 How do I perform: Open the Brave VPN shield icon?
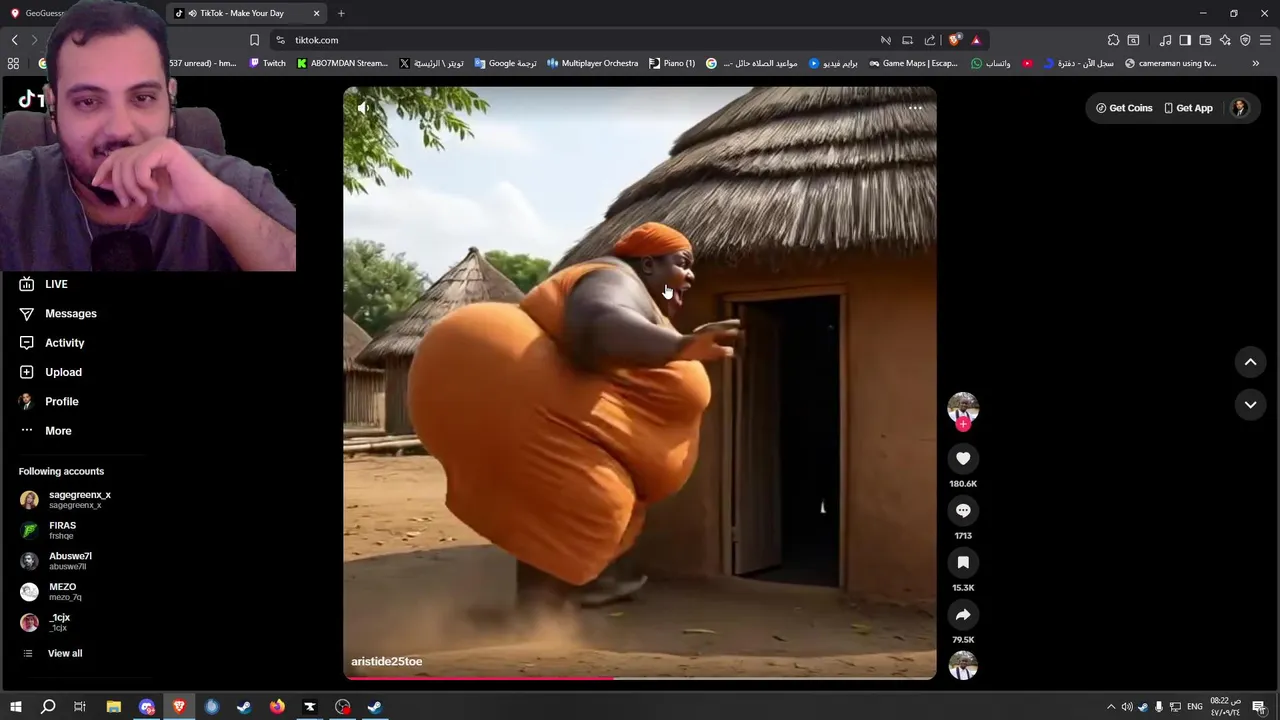[1245, 40]
